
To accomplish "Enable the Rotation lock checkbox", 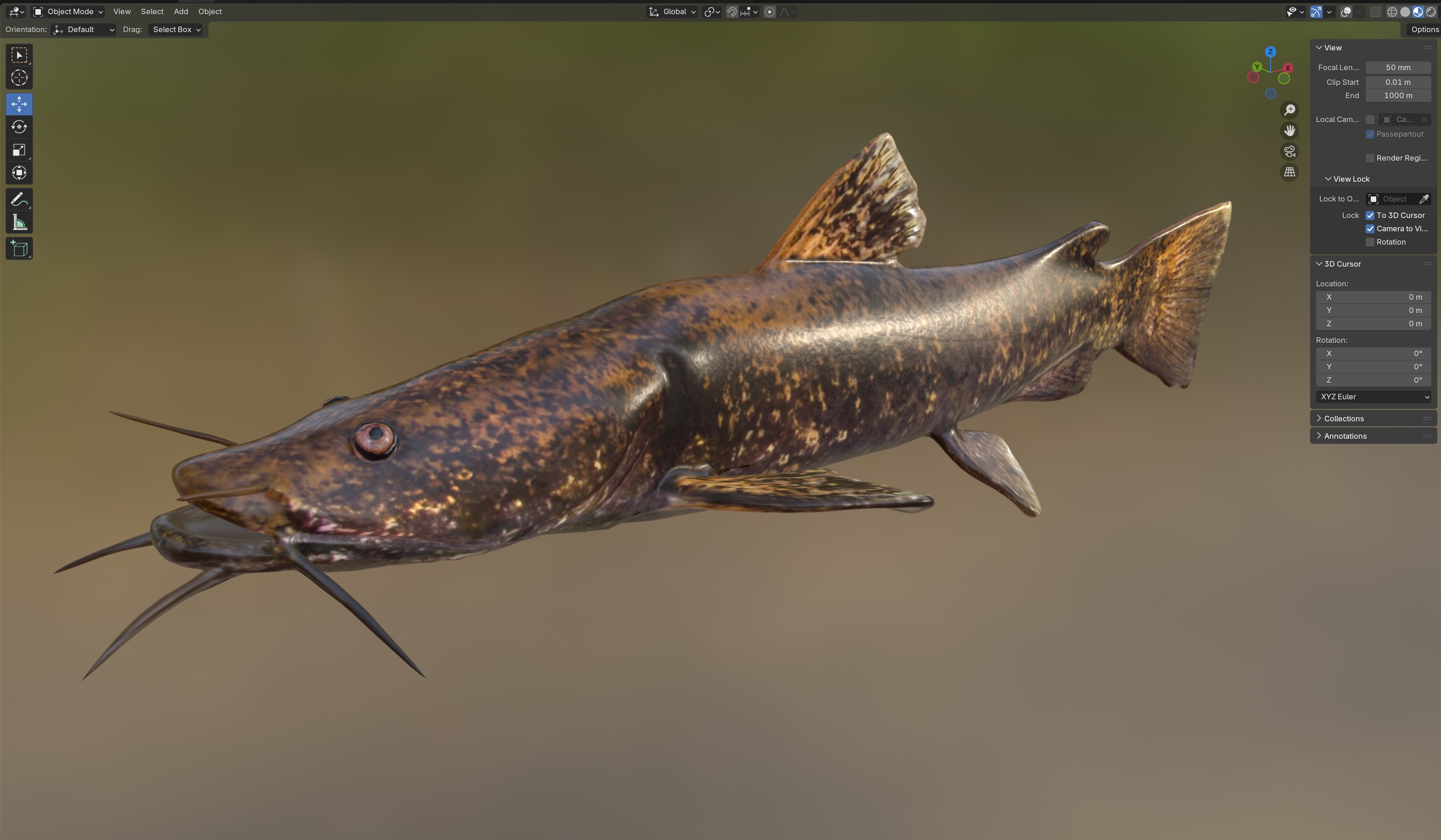I will click(x=1369, y=242).
